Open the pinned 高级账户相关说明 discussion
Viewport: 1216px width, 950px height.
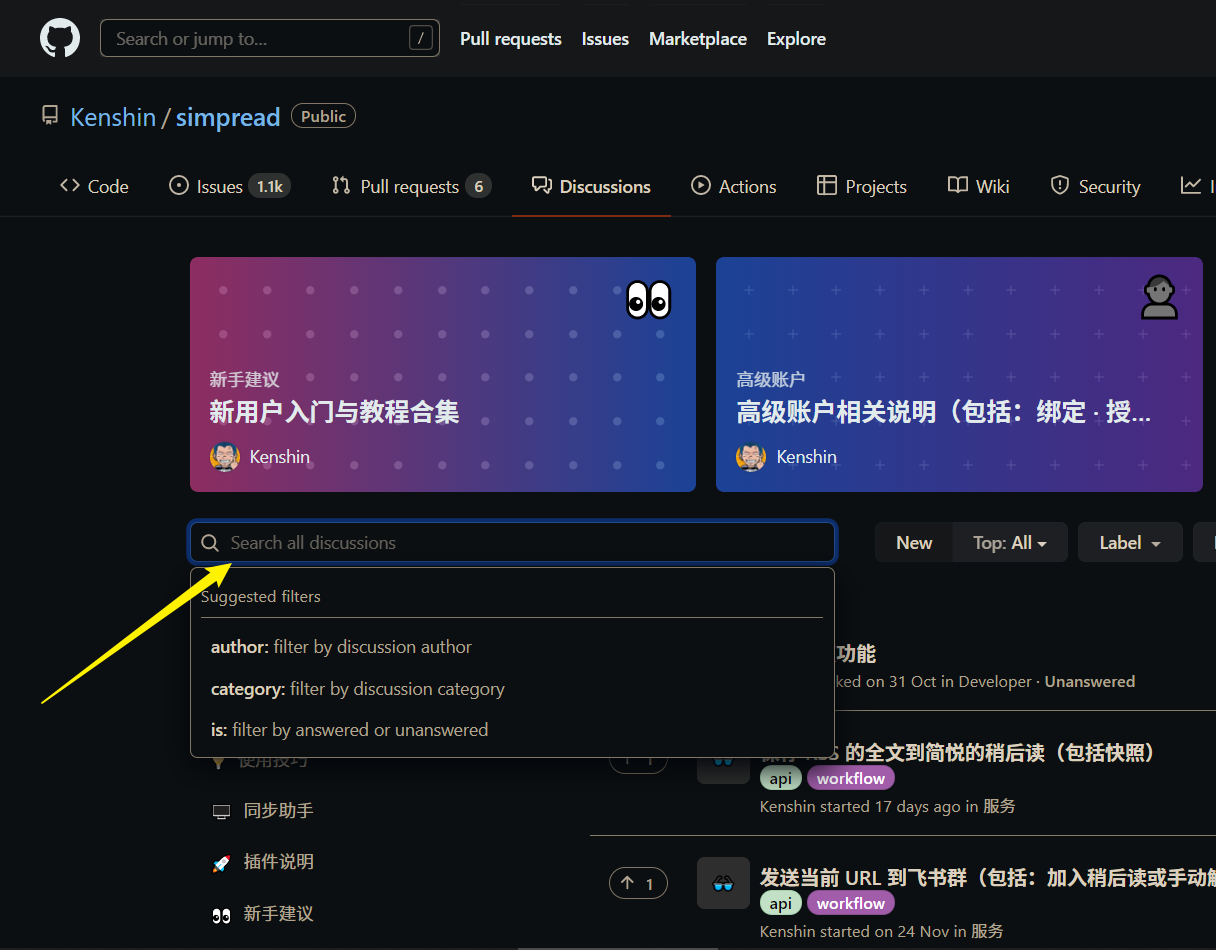click(x=944, y=412)
